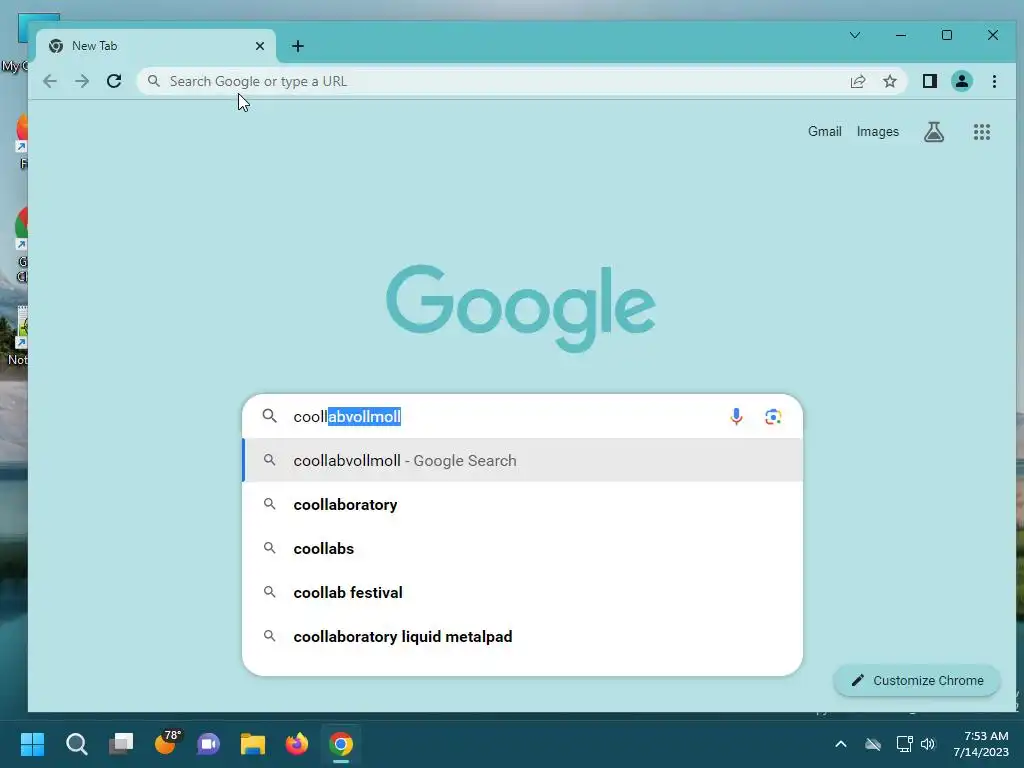Choose the coollaboratory suggestion

pos(522,504)
